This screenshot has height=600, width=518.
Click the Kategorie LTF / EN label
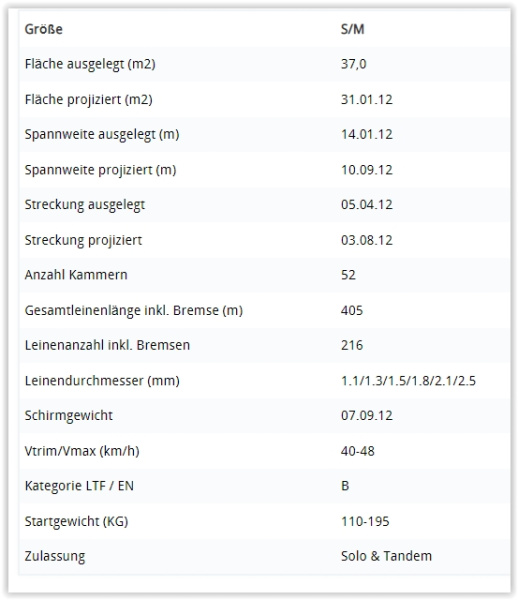click(x=79, y=486)
